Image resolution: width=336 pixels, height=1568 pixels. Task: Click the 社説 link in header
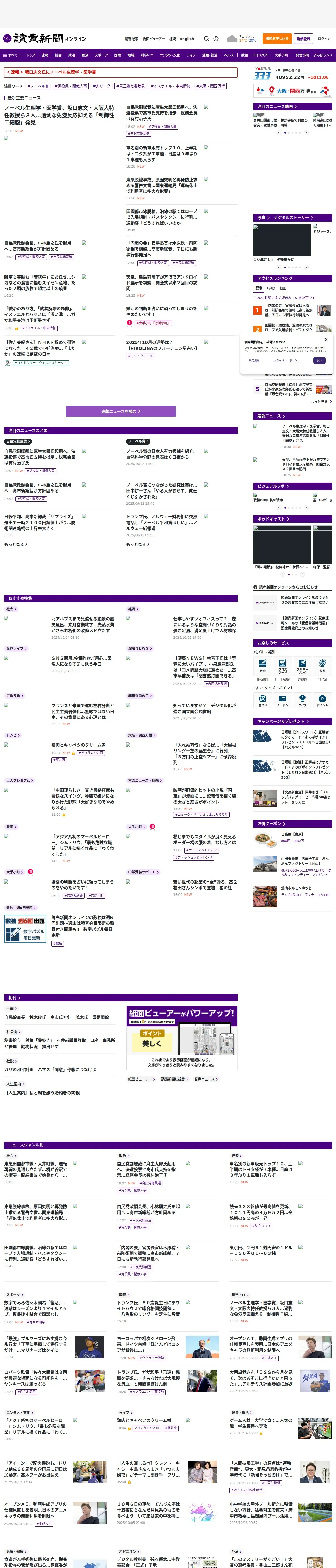(x=172, y=38)
